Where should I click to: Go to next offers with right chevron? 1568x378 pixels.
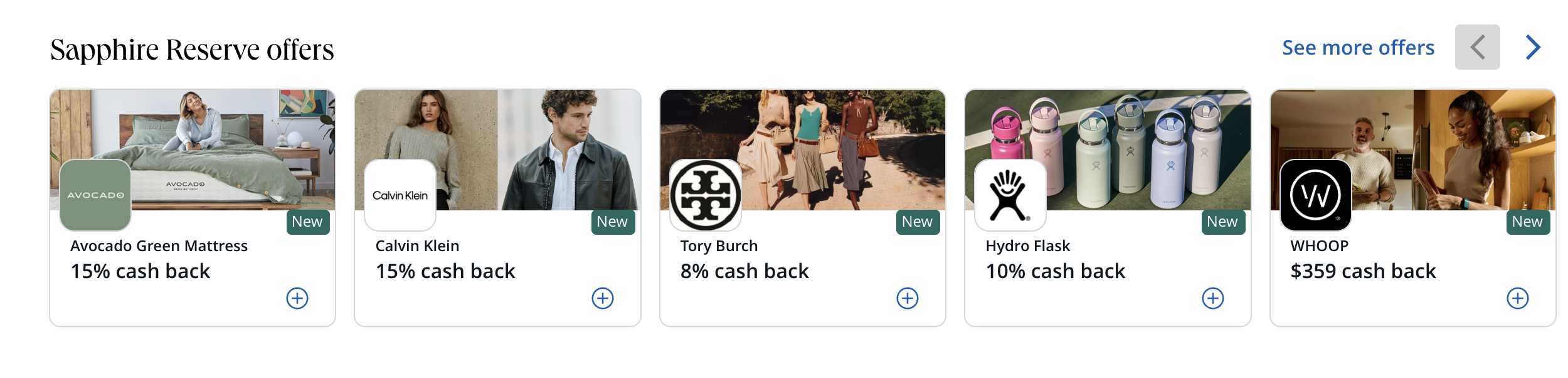tap(1533, 47)
